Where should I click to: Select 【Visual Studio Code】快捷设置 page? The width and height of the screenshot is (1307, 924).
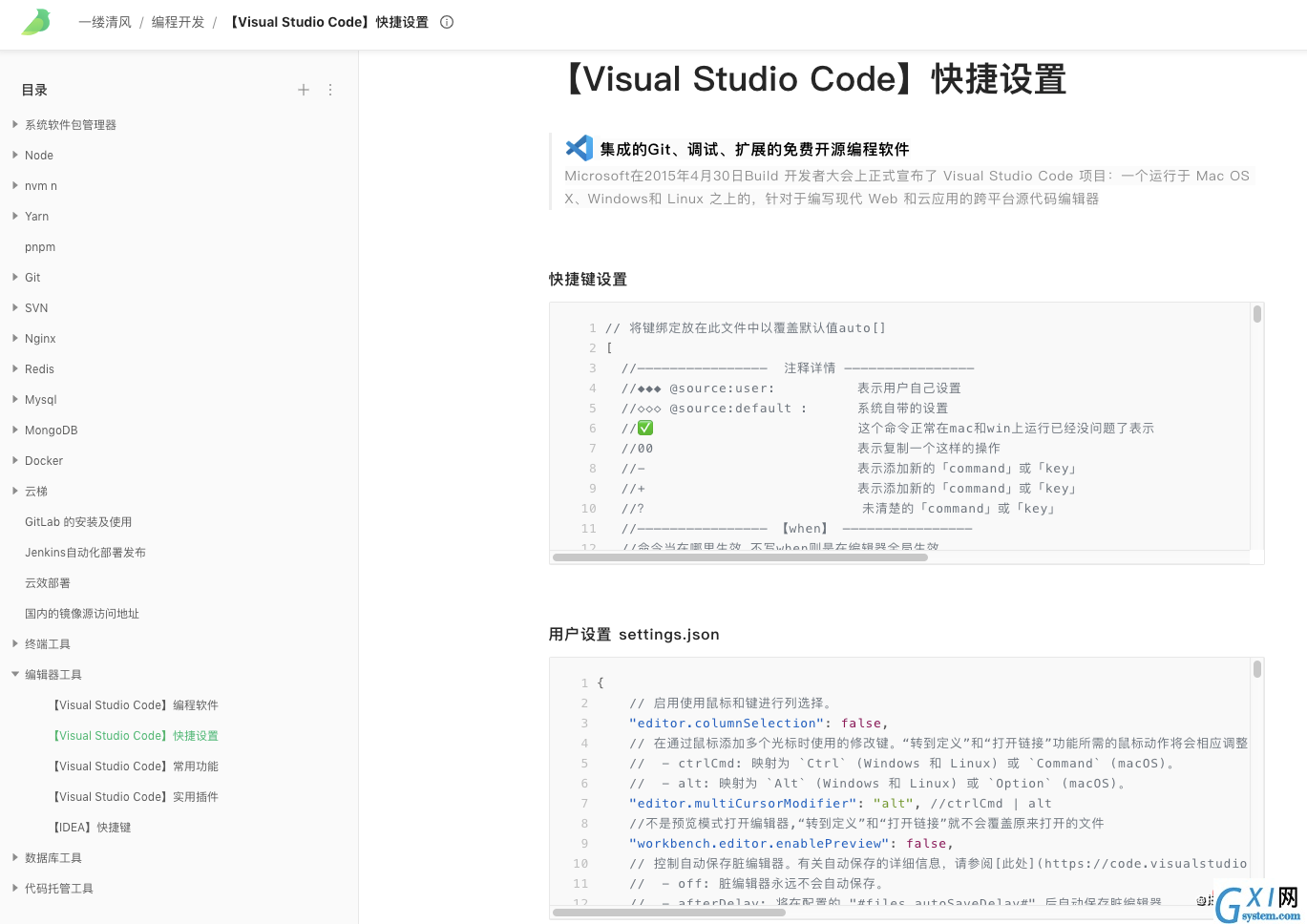click(135, 736)
